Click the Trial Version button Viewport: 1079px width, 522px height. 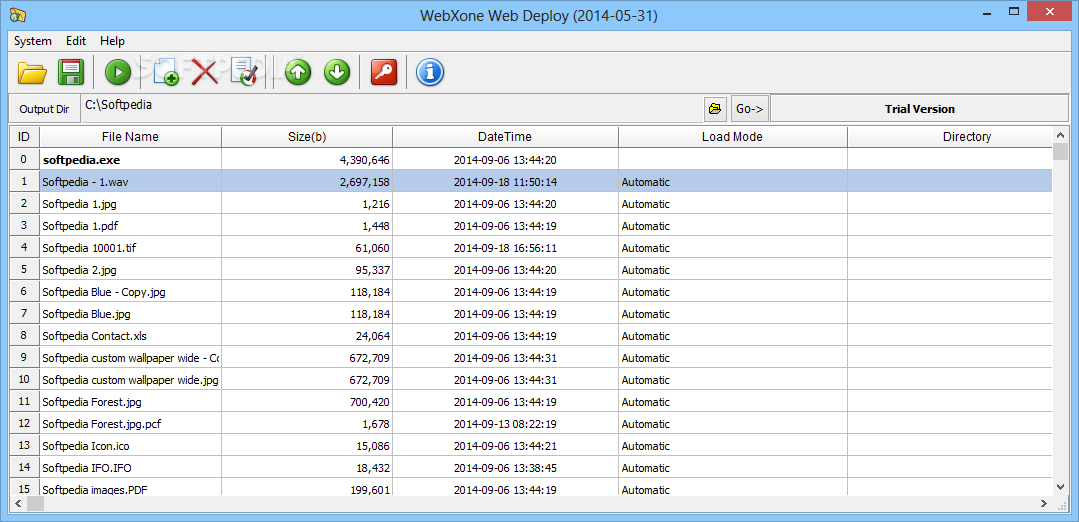tap(919, 109)
